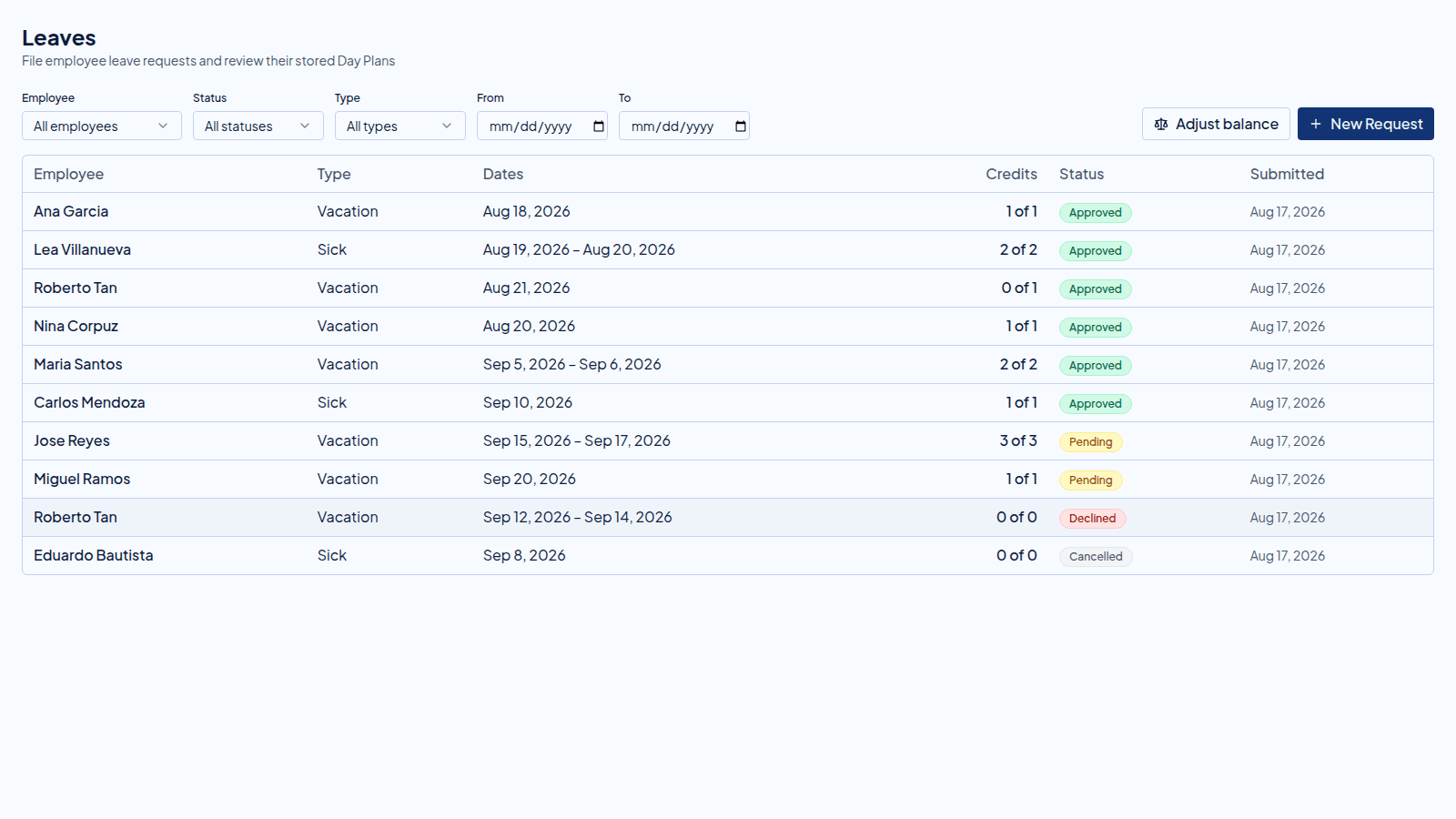Open the Employee filter dropdown
This screenshot has width=1456, height=819.
pos(102,126)
